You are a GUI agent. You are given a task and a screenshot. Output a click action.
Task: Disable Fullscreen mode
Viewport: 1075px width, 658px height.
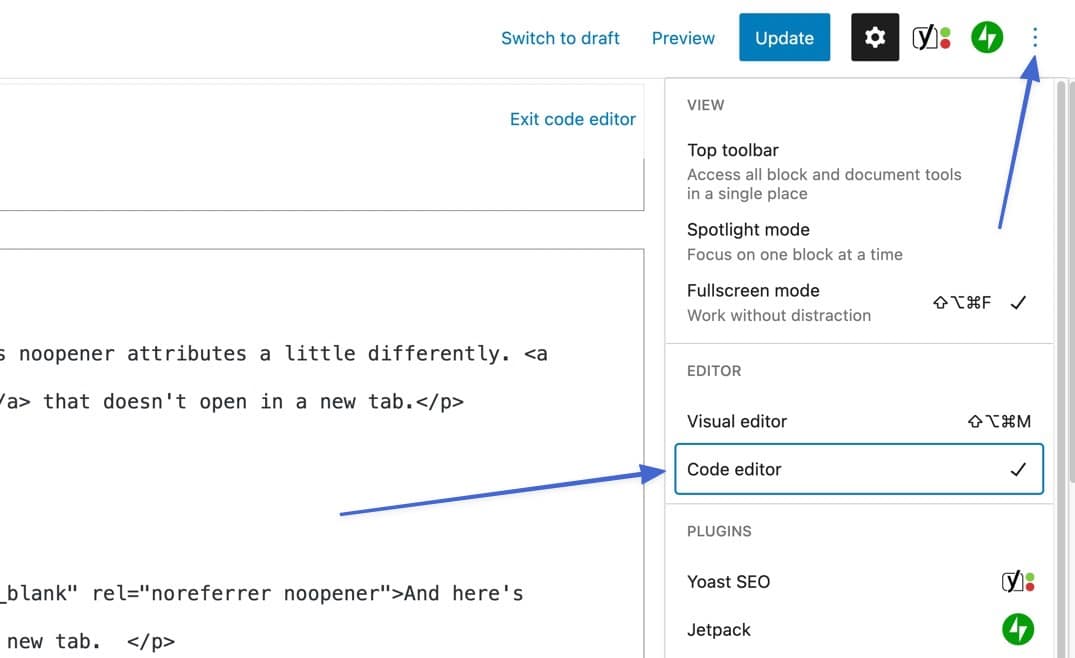pyautogui.click(x=752, y=290)
